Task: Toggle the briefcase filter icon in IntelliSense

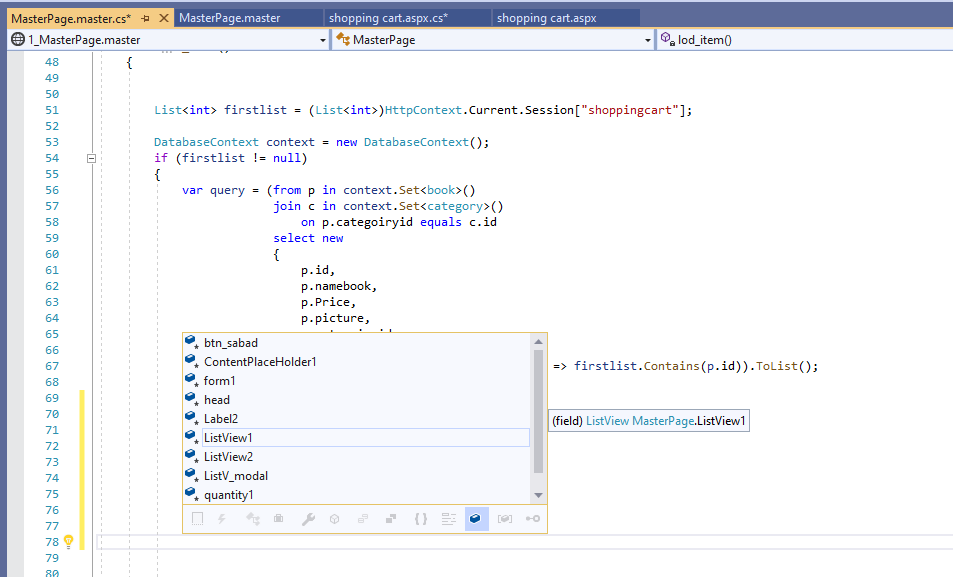Action: [x=278, y=519]
